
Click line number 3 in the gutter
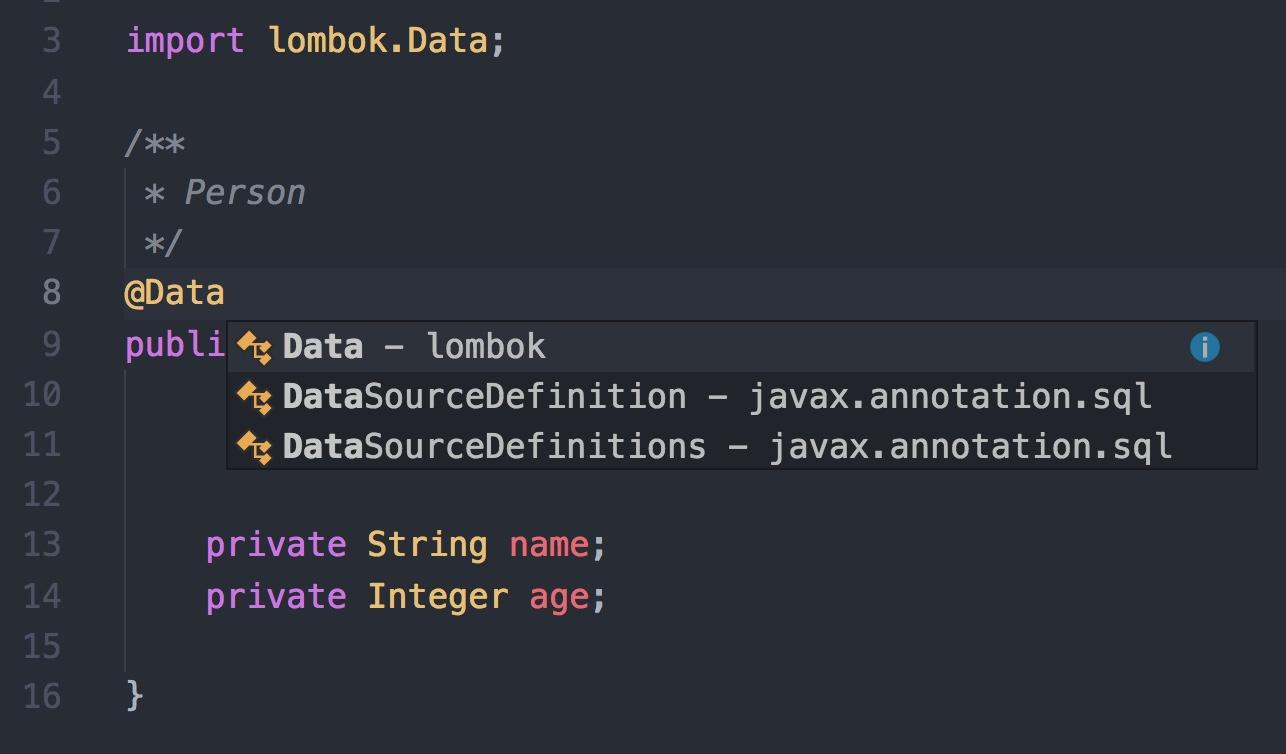(42, 40)
